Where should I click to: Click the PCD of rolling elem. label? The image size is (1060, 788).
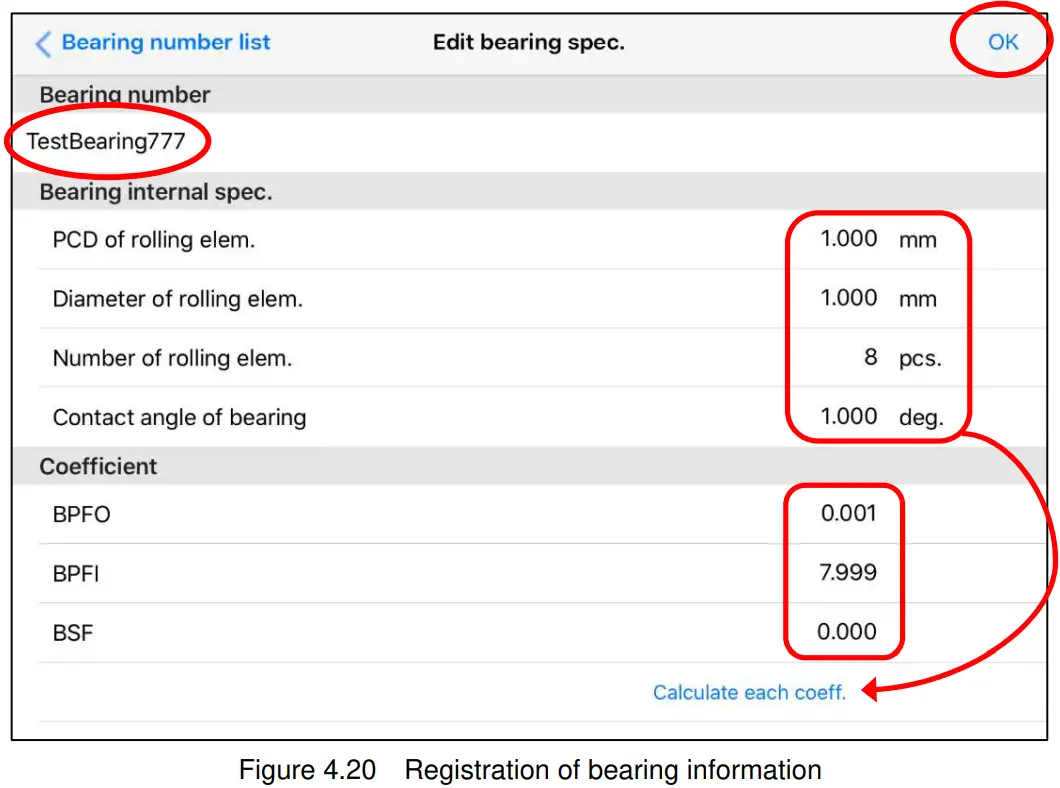[154, 240]
